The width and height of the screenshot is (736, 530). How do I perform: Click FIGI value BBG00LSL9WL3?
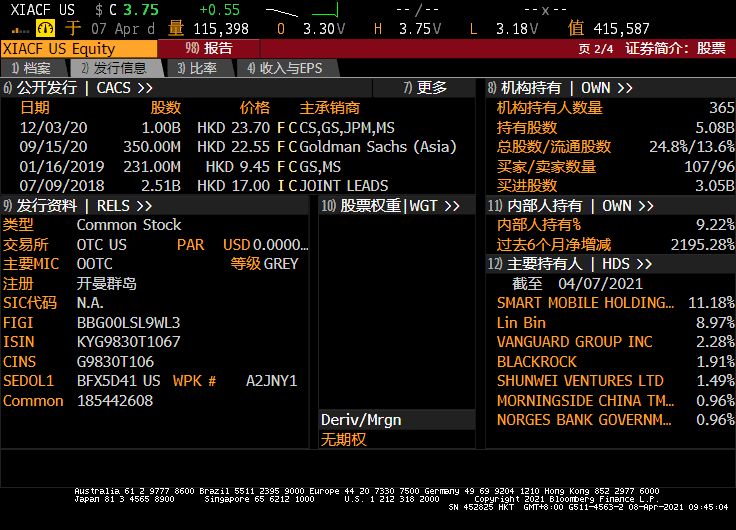point(128,323)
